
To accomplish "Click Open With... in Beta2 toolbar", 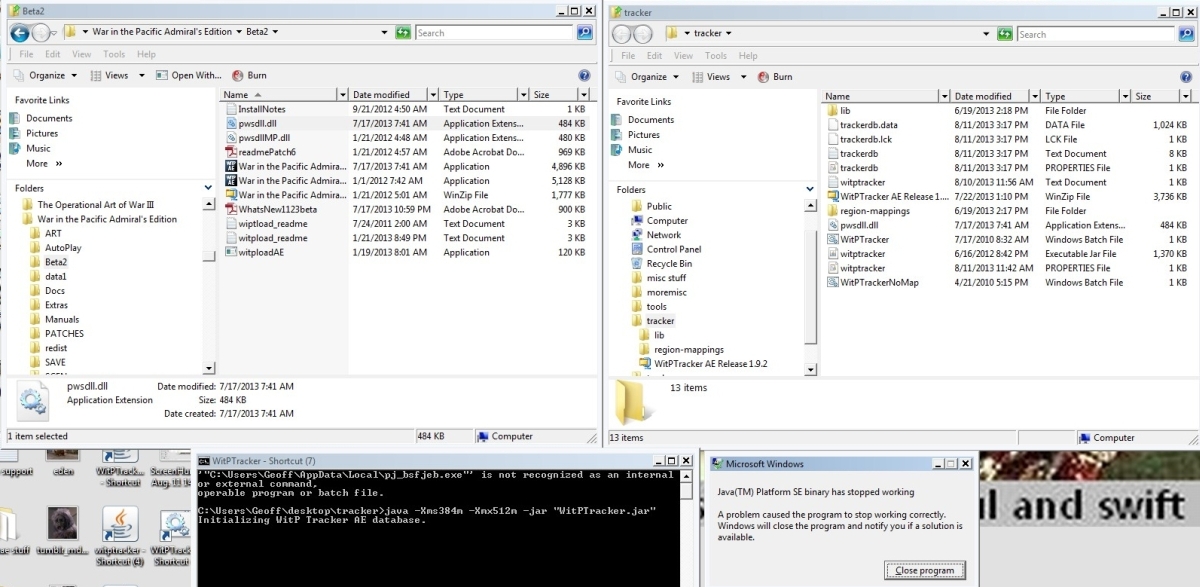I will [x=188, y=75].
